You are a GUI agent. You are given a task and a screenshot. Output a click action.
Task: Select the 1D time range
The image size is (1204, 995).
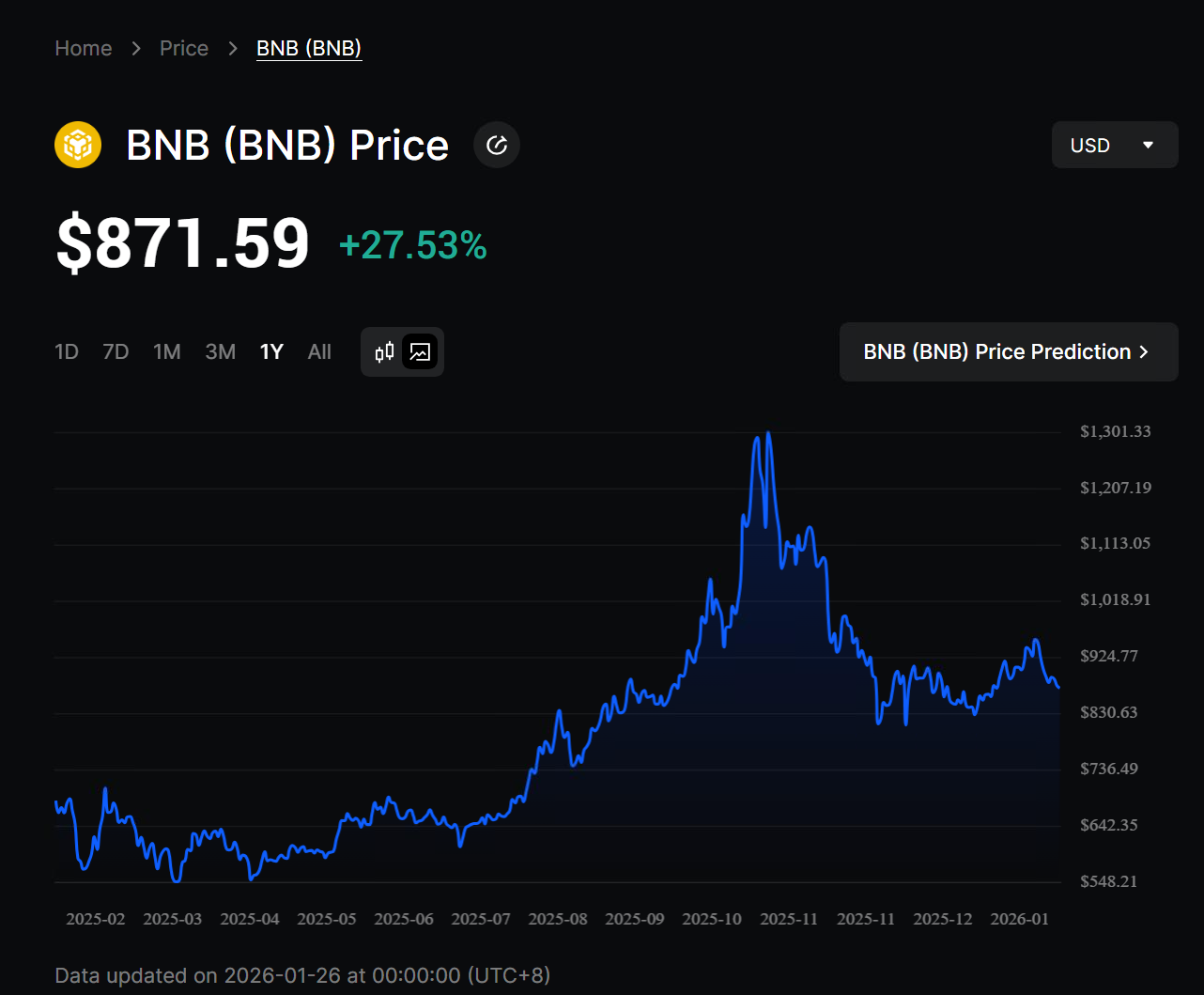pyautogui.click(x=67, y=352)
